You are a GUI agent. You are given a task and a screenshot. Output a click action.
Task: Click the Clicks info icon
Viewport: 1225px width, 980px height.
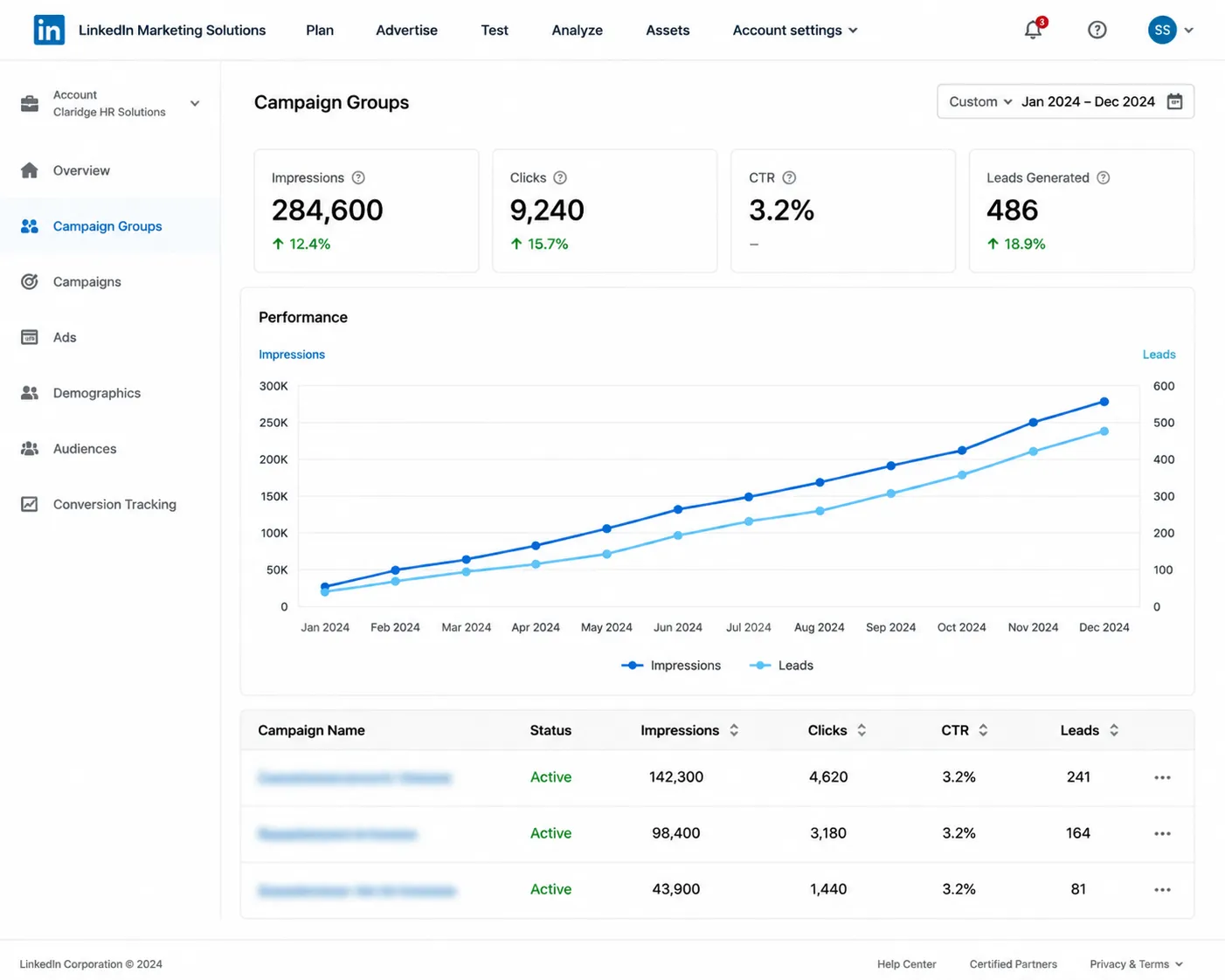pyautogui.click(x=560, y=177)
